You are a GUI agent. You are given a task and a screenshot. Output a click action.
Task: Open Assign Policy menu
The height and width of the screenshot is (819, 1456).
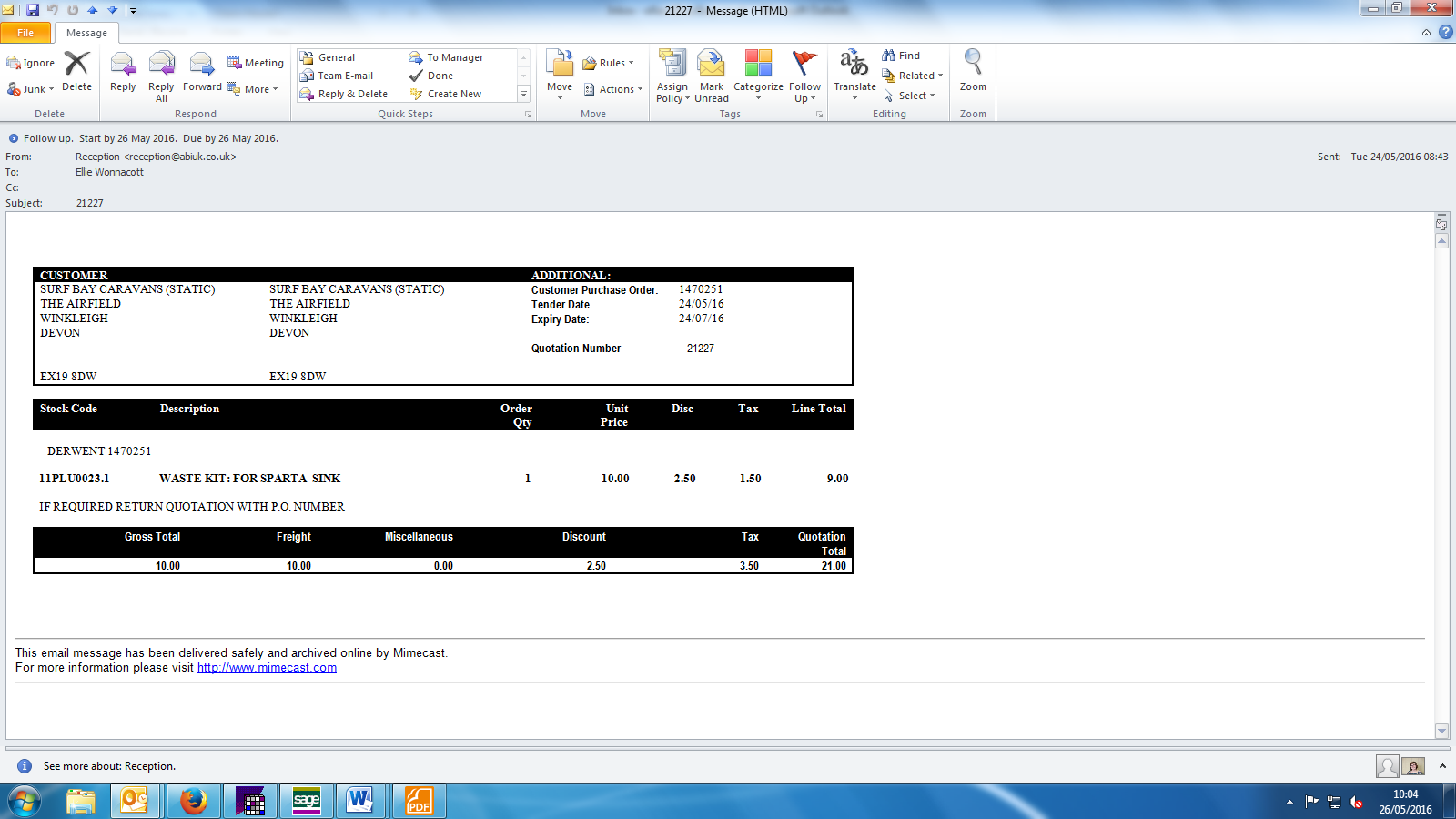tap(672, 76)
